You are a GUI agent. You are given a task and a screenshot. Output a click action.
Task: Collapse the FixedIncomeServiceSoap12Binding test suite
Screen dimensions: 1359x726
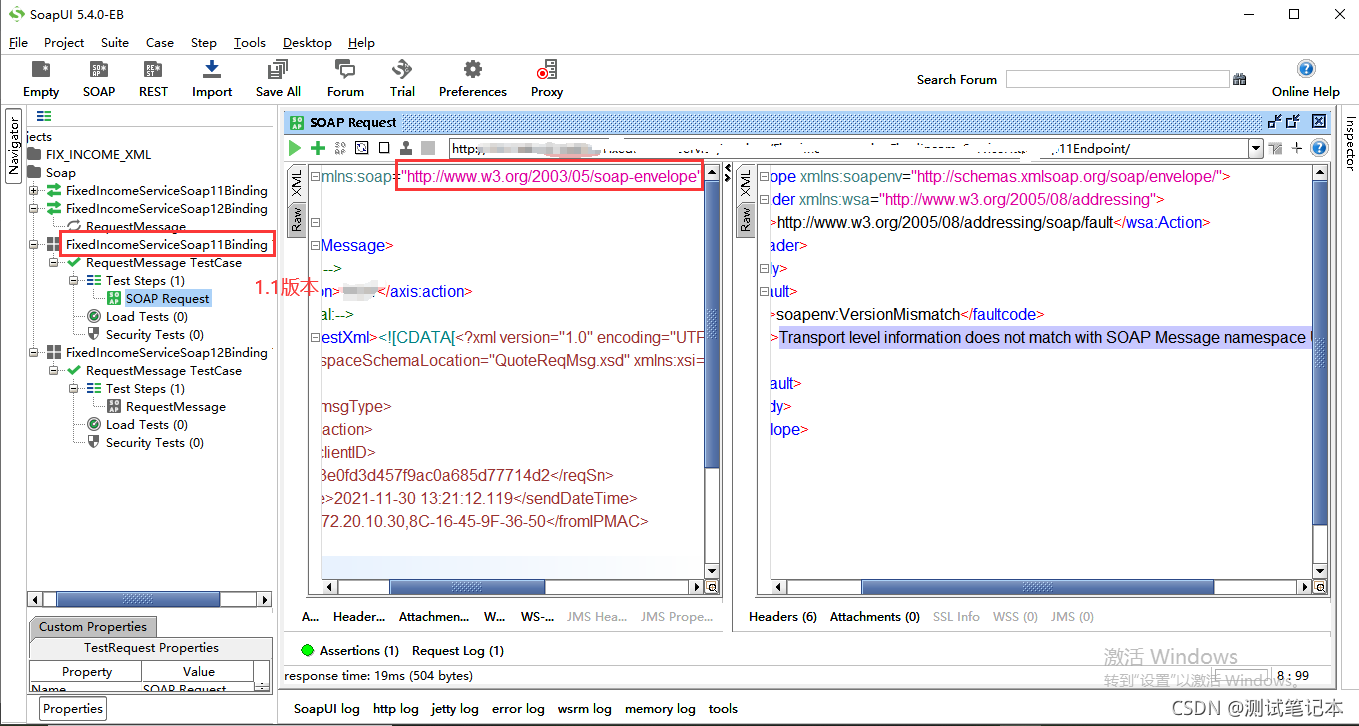coord(34,352)
